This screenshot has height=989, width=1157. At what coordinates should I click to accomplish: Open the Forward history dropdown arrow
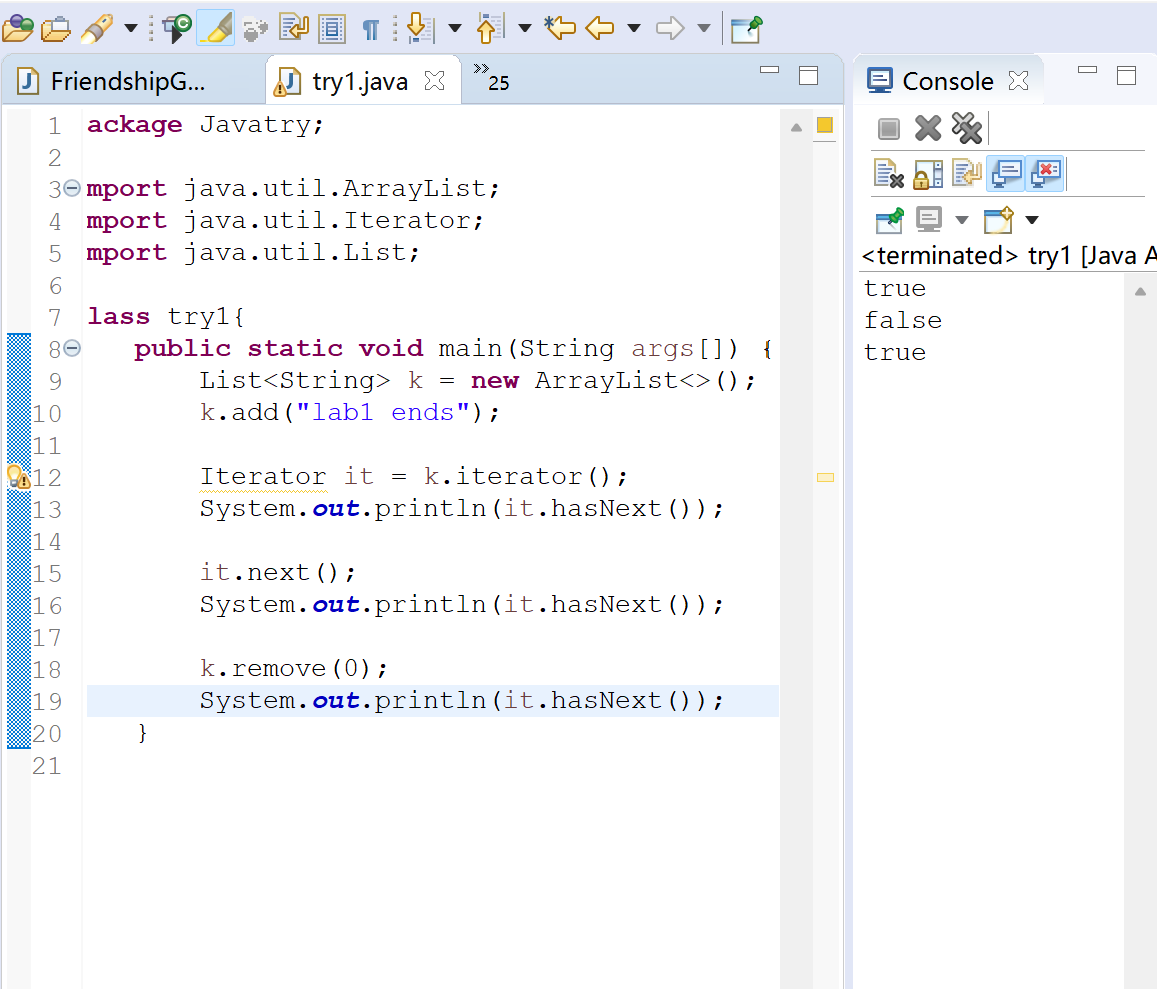[x=704, y=29]
